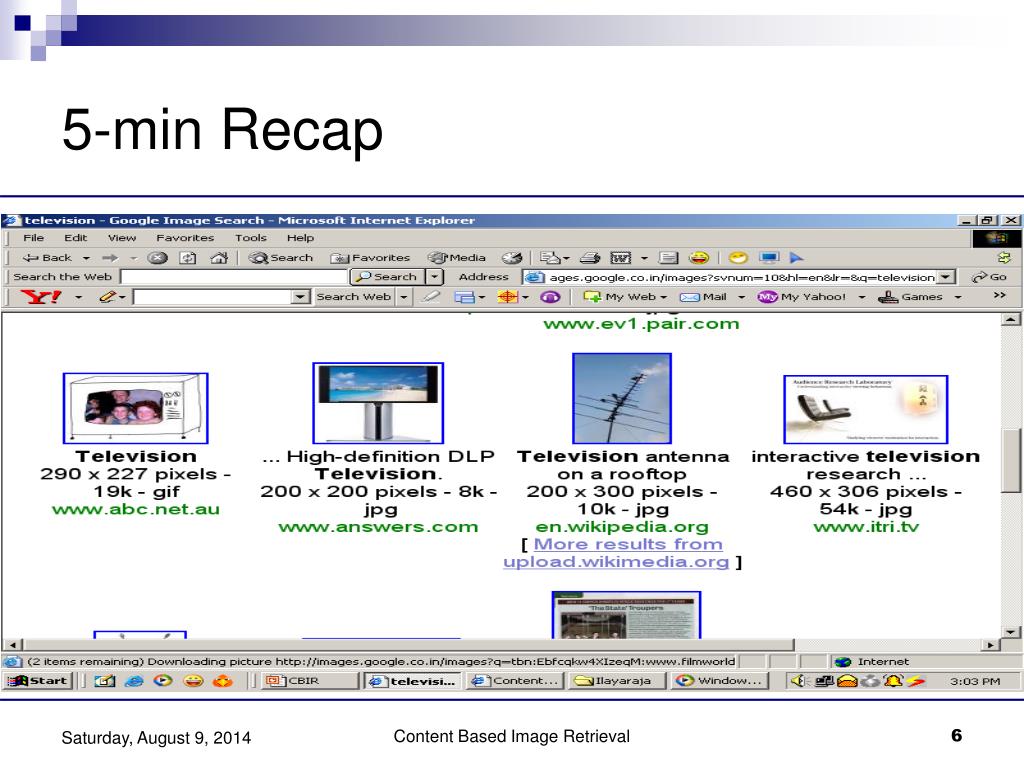Switch to the CBIR taskbar window
Screen dimensions: 1024x768
[311, 681]
